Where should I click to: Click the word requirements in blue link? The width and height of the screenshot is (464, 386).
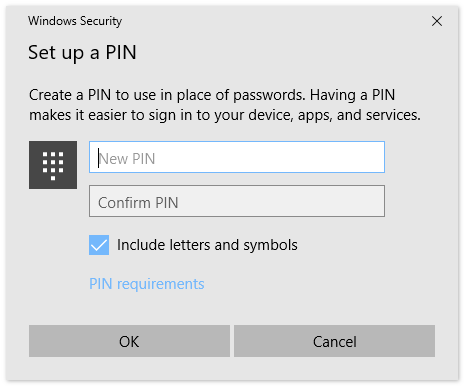click(161, 285)
